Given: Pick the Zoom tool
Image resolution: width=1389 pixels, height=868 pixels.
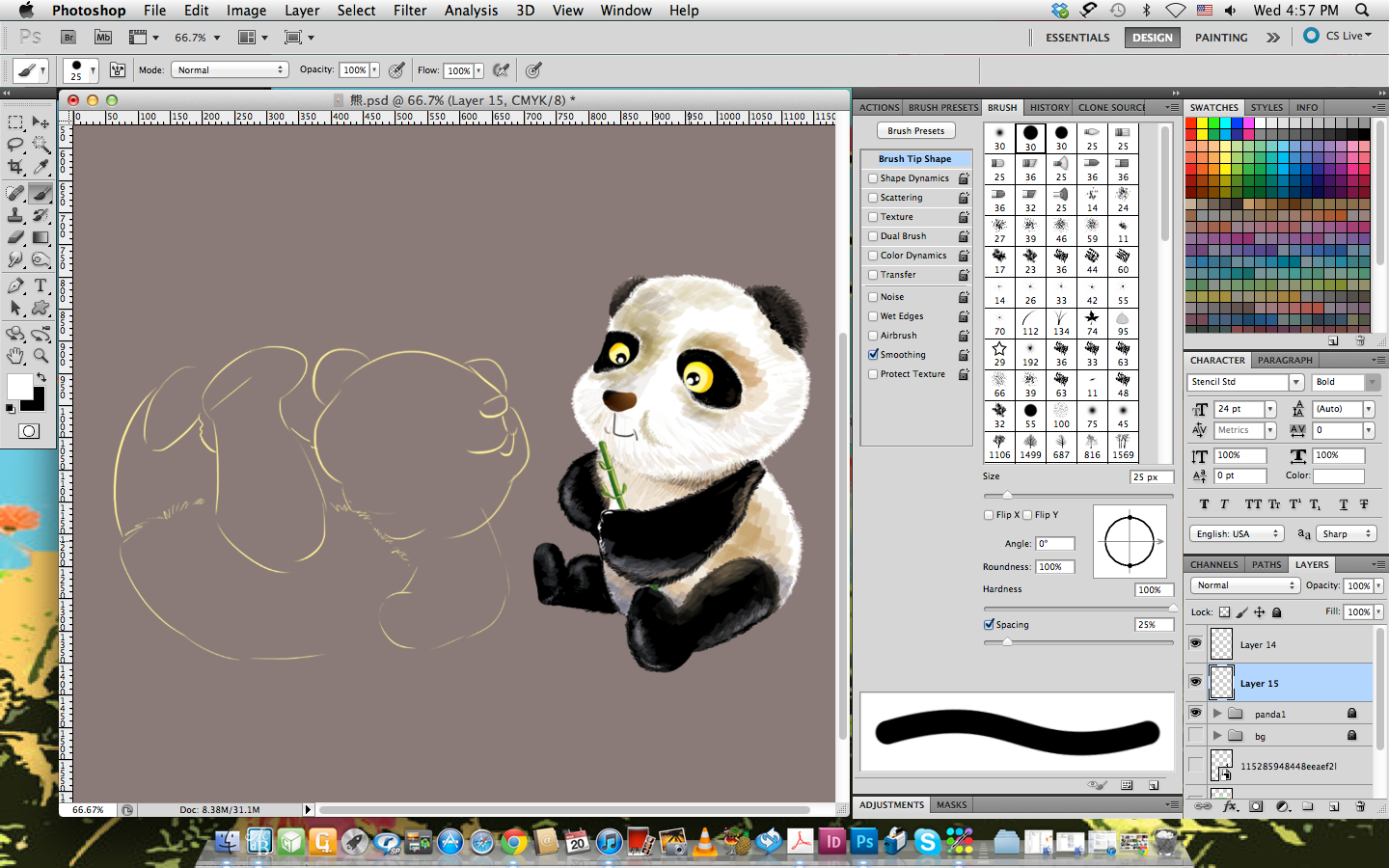Looking at the screenshot, I should coord(41,357).
